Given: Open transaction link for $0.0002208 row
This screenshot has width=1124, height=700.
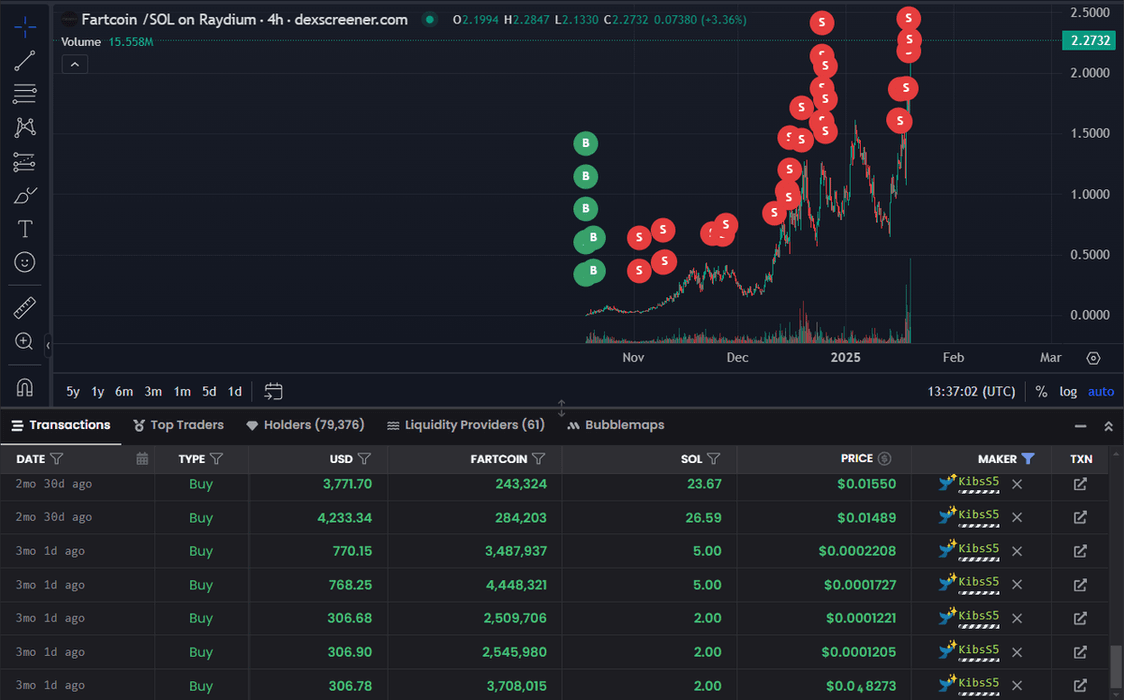Looking at the screenshot, I should [x=1080, y=551].
